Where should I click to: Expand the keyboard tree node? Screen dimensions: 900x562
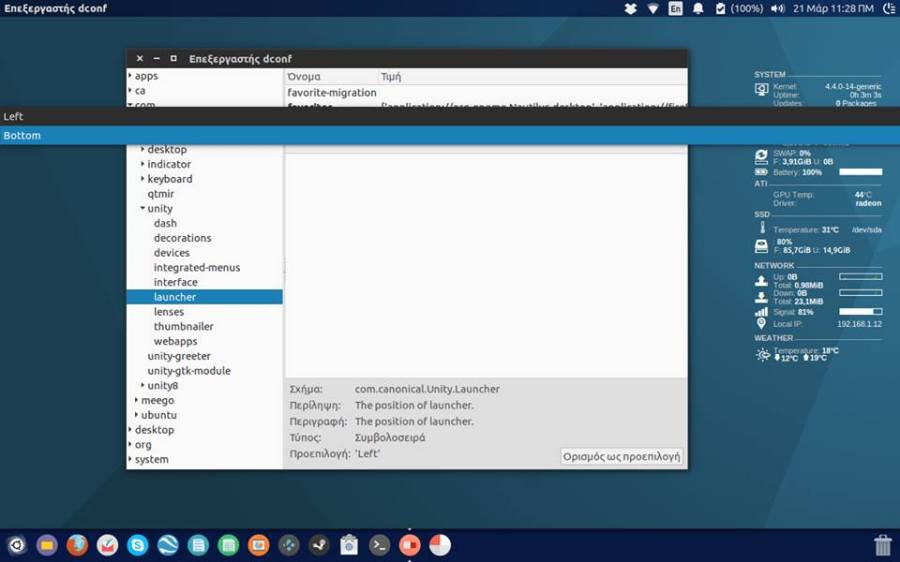(142, 179)
